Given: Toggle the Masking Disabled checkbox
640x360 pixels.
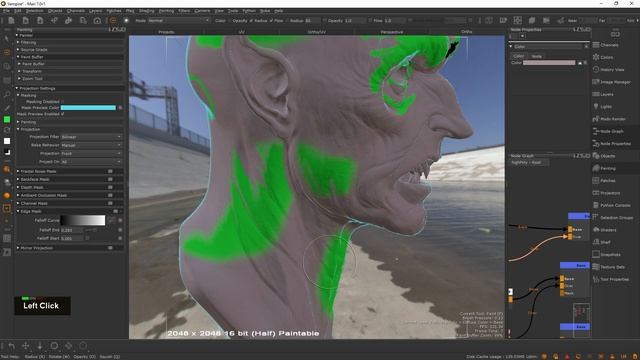Looking at the screenshot, I should tap(62, 102).
